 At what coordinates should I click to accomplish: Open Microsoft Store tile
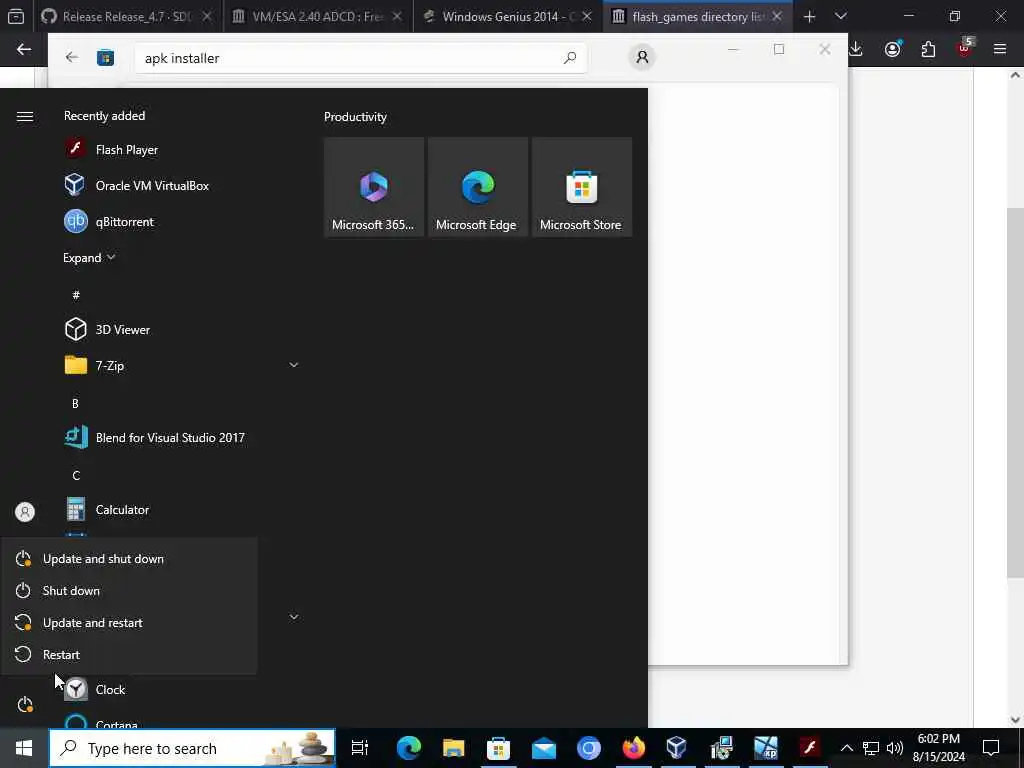(581, 187)
